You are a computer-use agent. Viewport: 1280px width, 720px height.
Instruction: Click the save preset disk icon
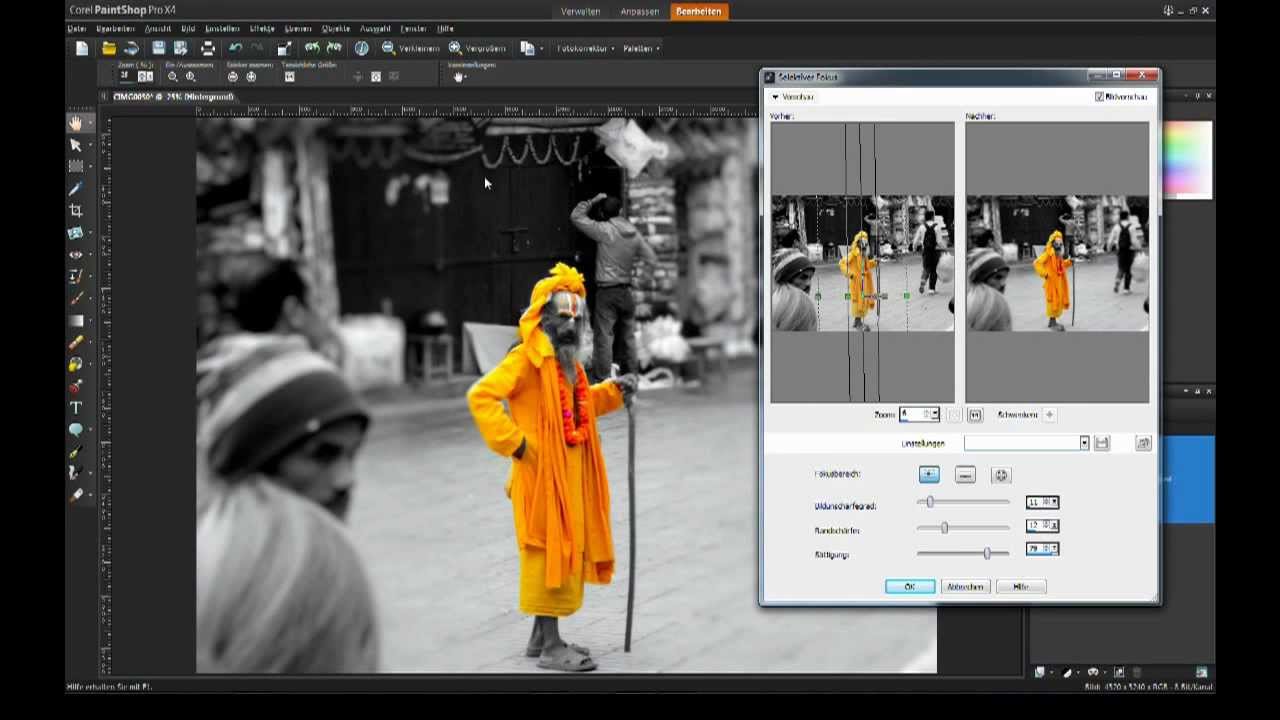[1102, 443]
